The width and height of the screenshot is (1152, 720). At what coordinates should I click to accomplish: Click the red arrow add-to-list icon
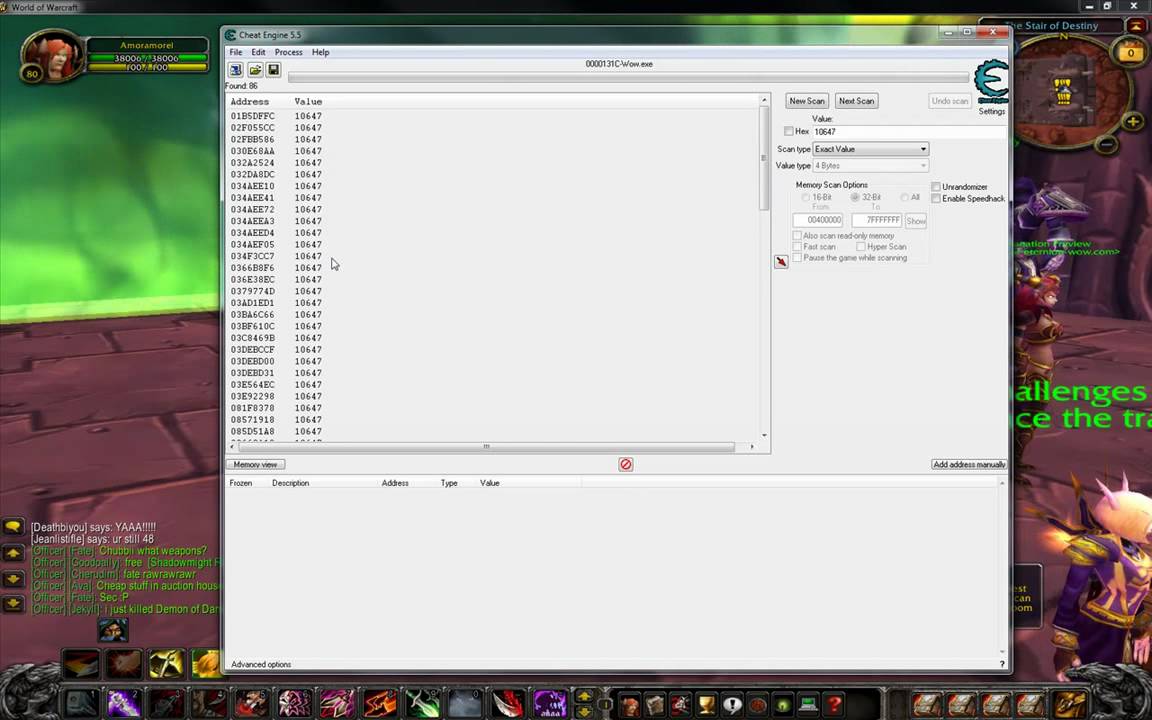[781, 262]
